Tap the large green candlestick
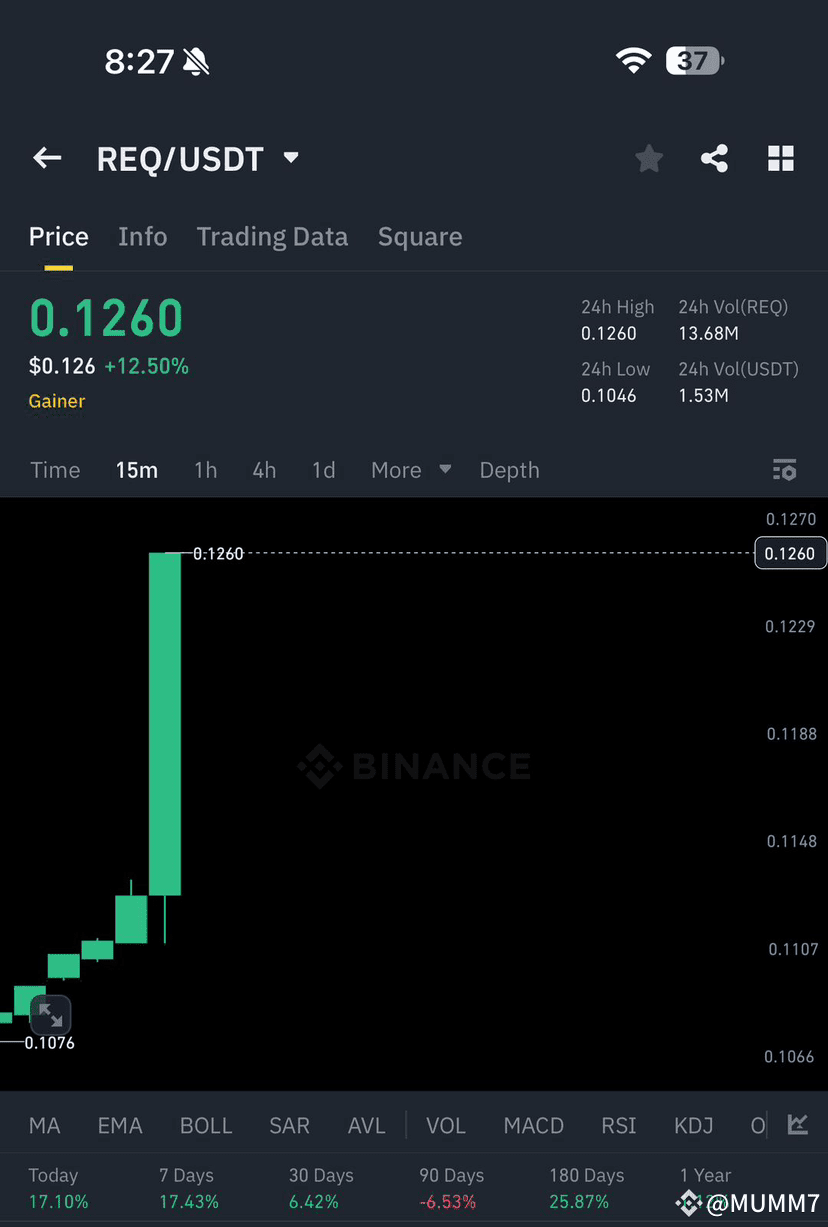Screen dimensions: 828x1227 [x=165, y=723]
